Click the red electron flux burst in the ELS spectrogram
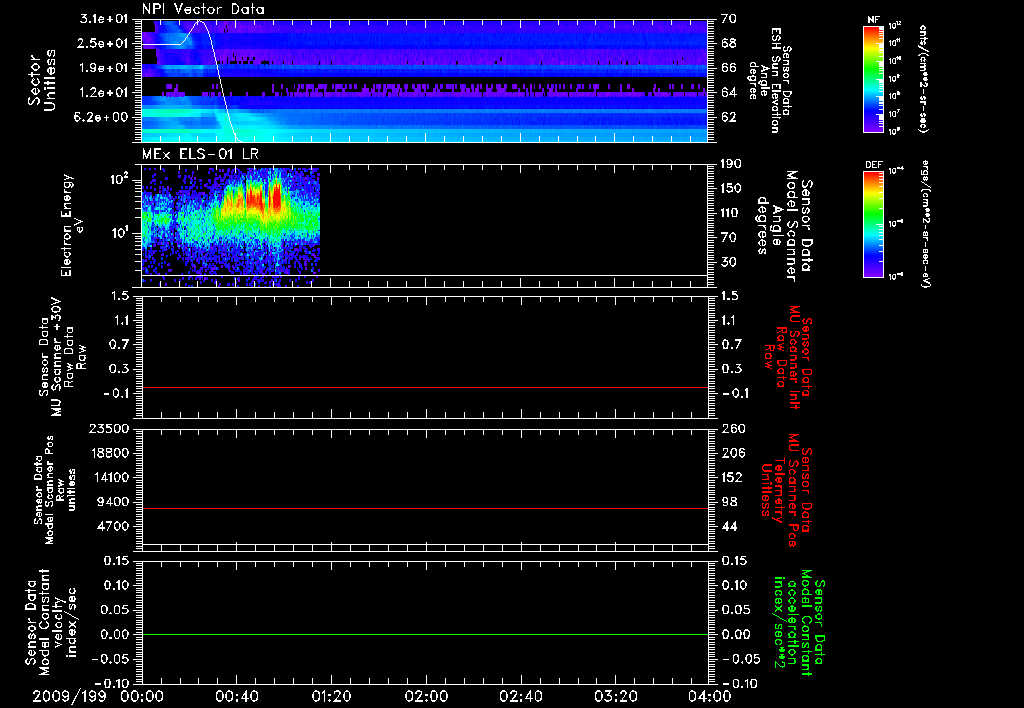 click(261, 198)
